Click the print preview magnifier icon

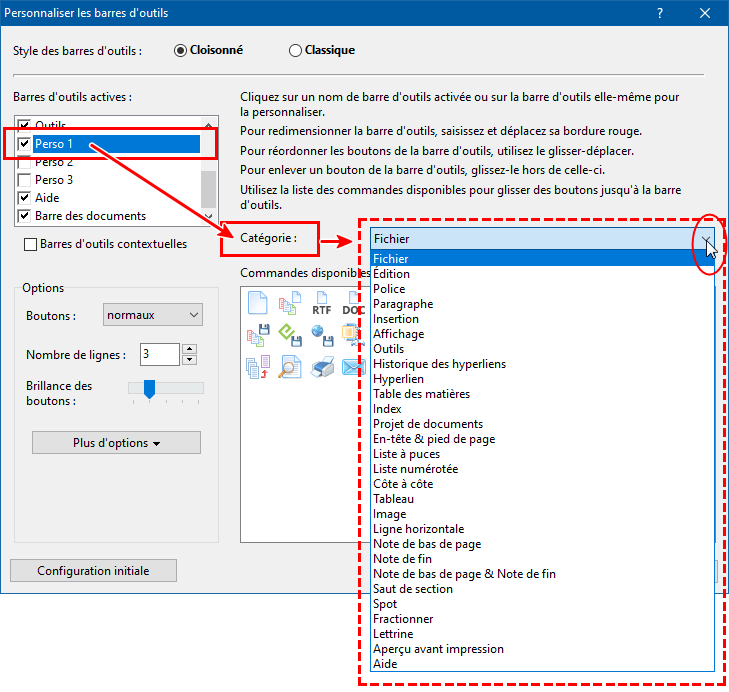click(289, 367)
